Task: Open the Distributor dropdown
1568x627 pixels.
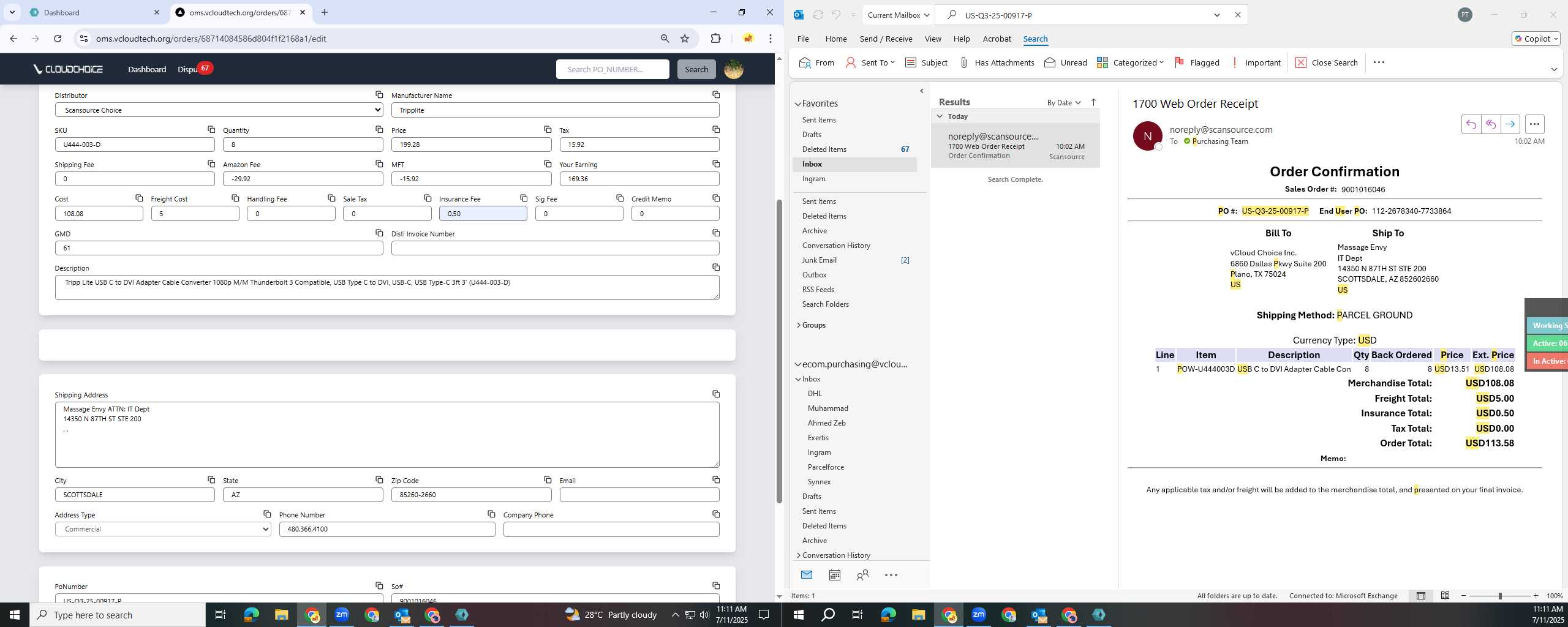Action: click(x=219, y=110)
